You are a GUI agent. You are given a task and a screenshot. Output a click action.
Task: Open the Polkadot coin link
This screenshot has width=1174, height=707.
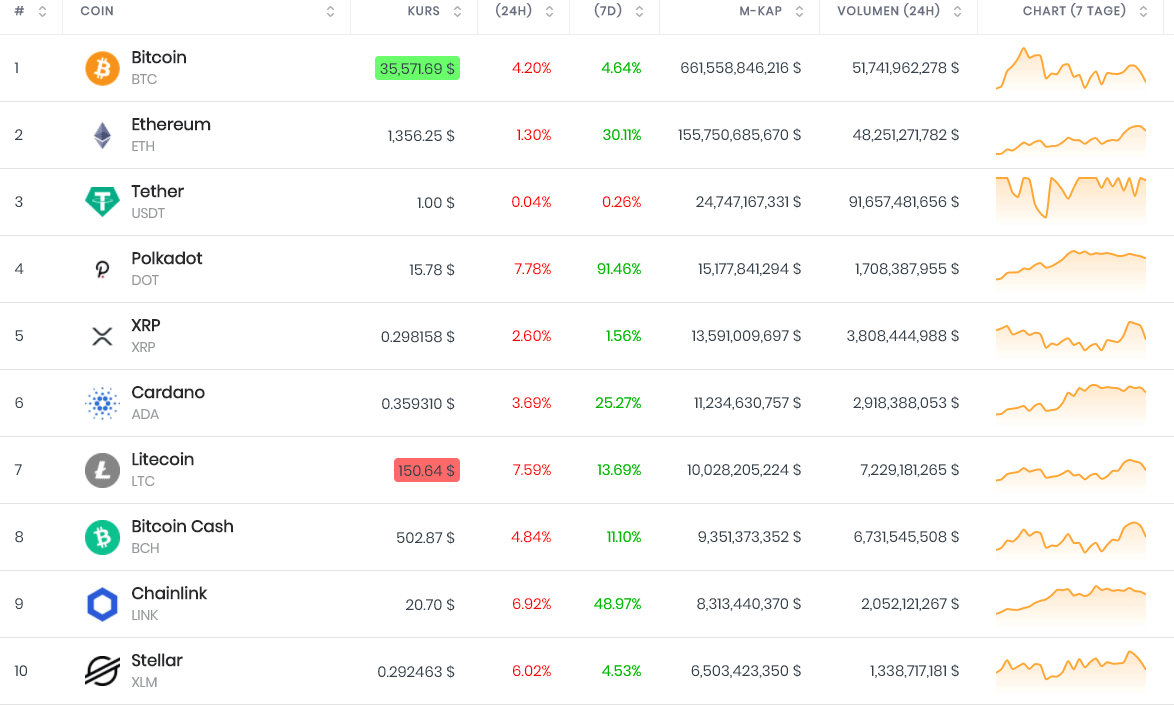(x=167, y=258)
